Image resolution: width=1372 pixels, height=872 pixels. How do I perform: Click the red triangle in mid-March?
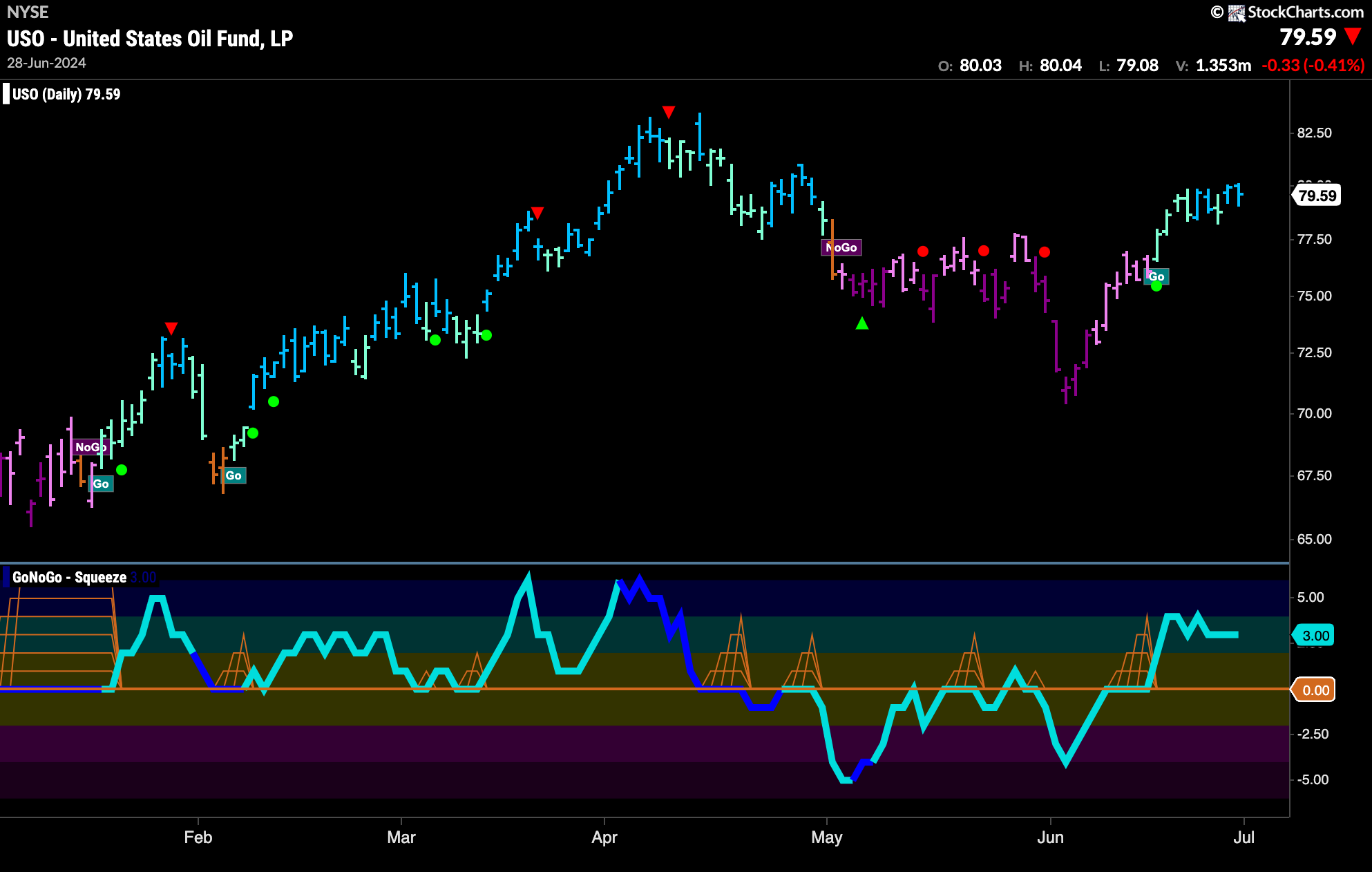tap(537, 213)
